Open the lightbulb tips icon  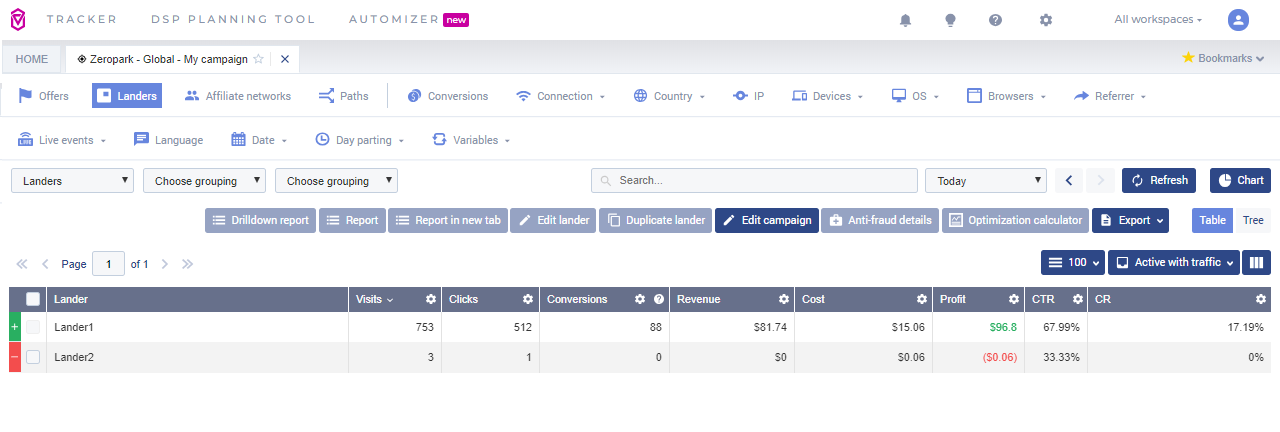tap(950, 20)
